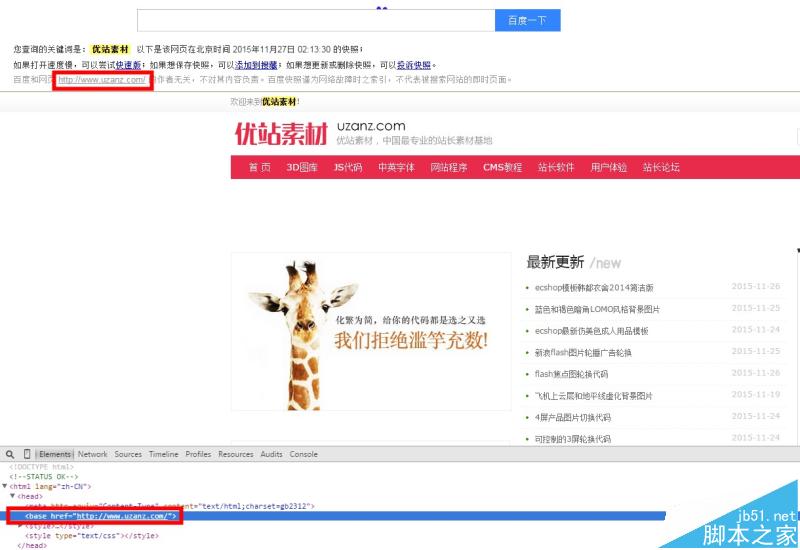Go to the 站长论坛 nav item
This screenshot has height=550, width=800.
(x=661, y=167)
